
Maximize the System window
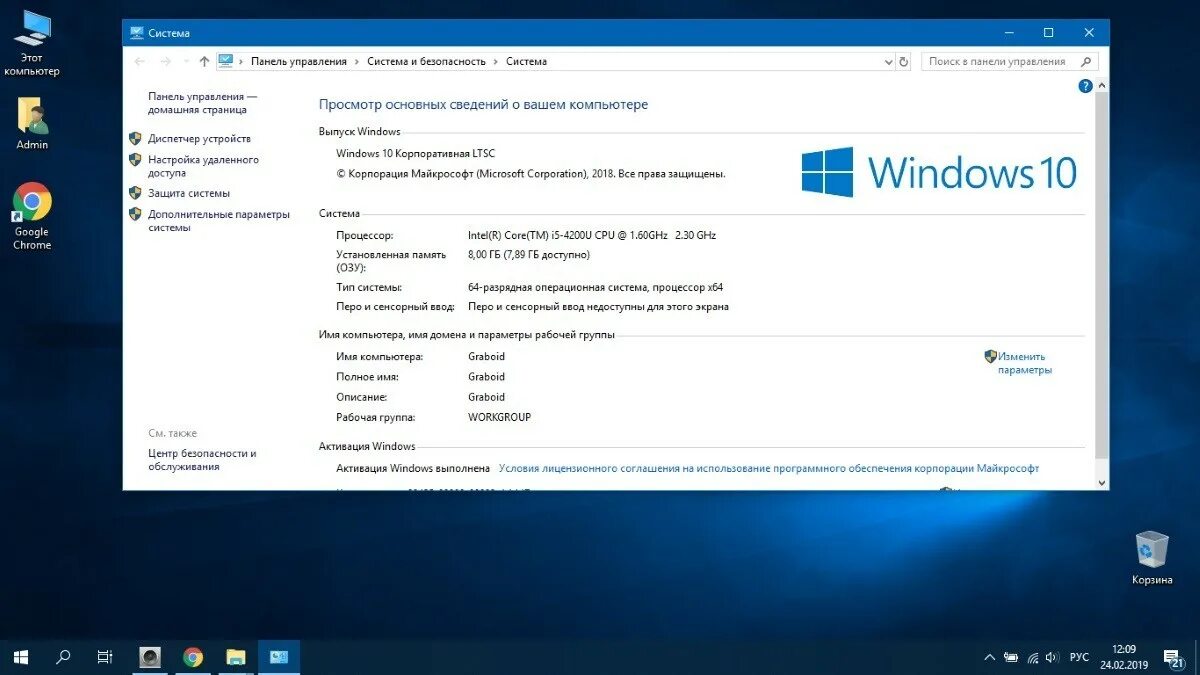tap(1048, 33)
